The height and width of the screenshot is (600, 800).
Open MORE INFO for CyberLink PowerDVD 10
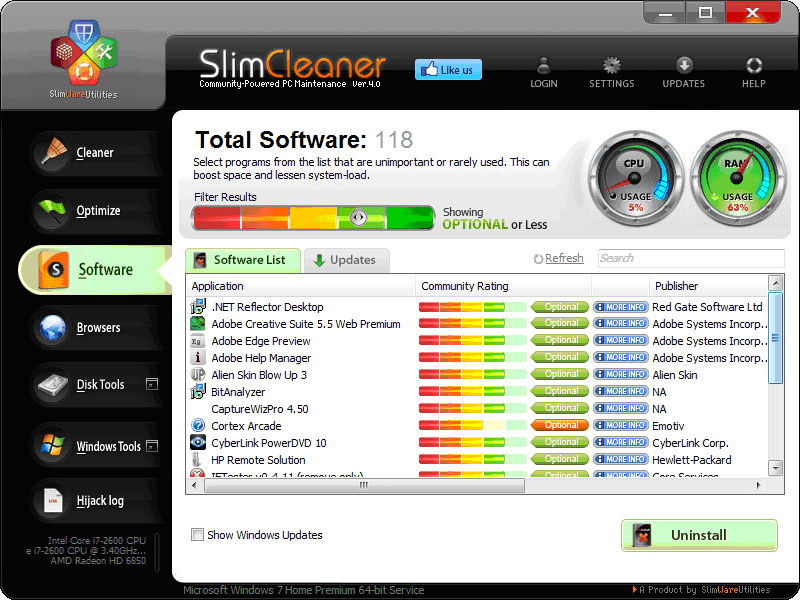[620, 442]
